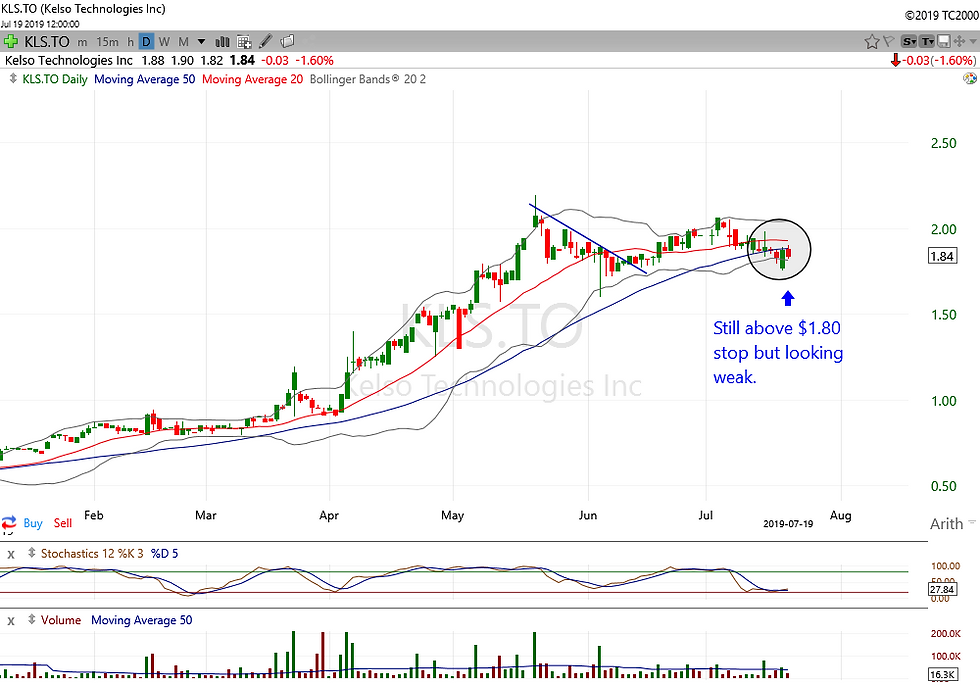Image resolution: width=980 pixels, height=686 pixels.
Task: Click the 16.3K volume value tag
Action: [942, 675]
